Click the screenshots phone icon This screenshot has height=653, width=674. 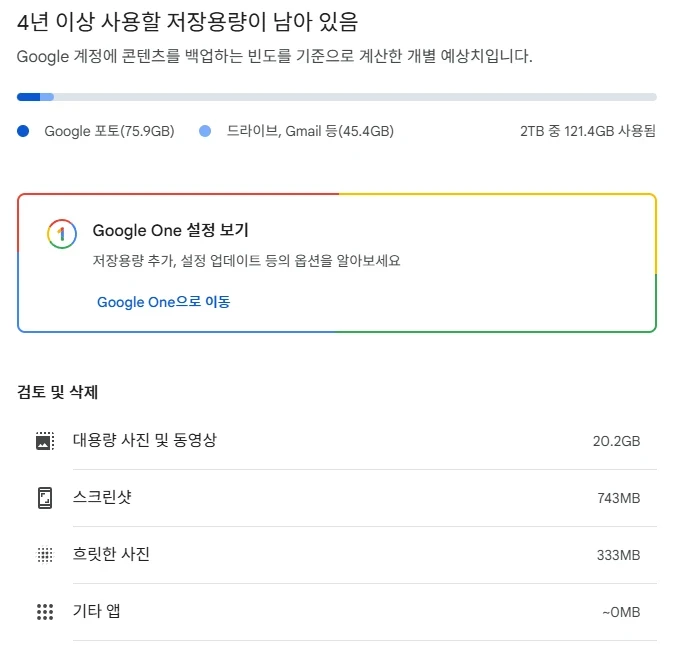(x=44, y=498)
